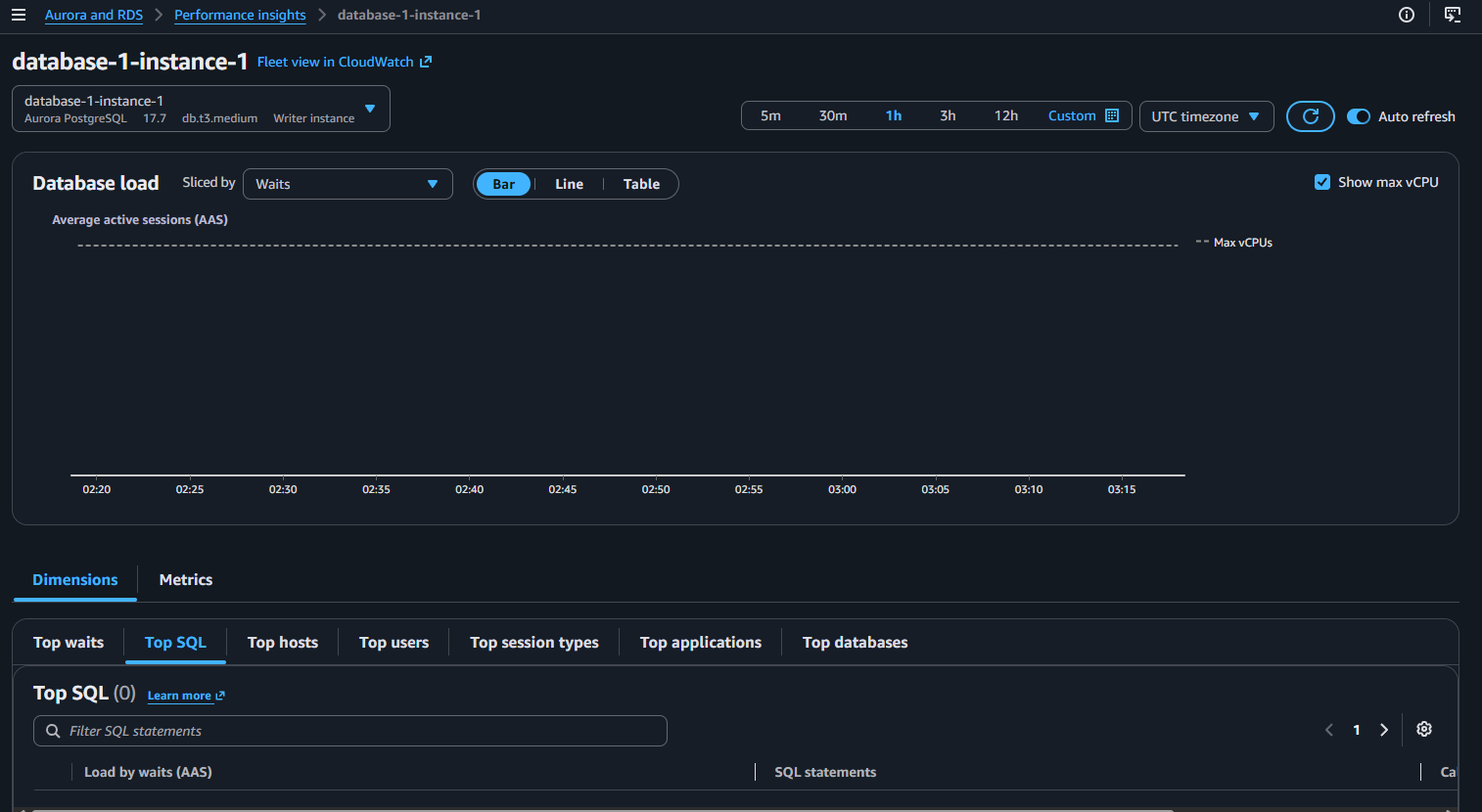
Task: Select the 3h time range
Action: [x=948, y=115]
